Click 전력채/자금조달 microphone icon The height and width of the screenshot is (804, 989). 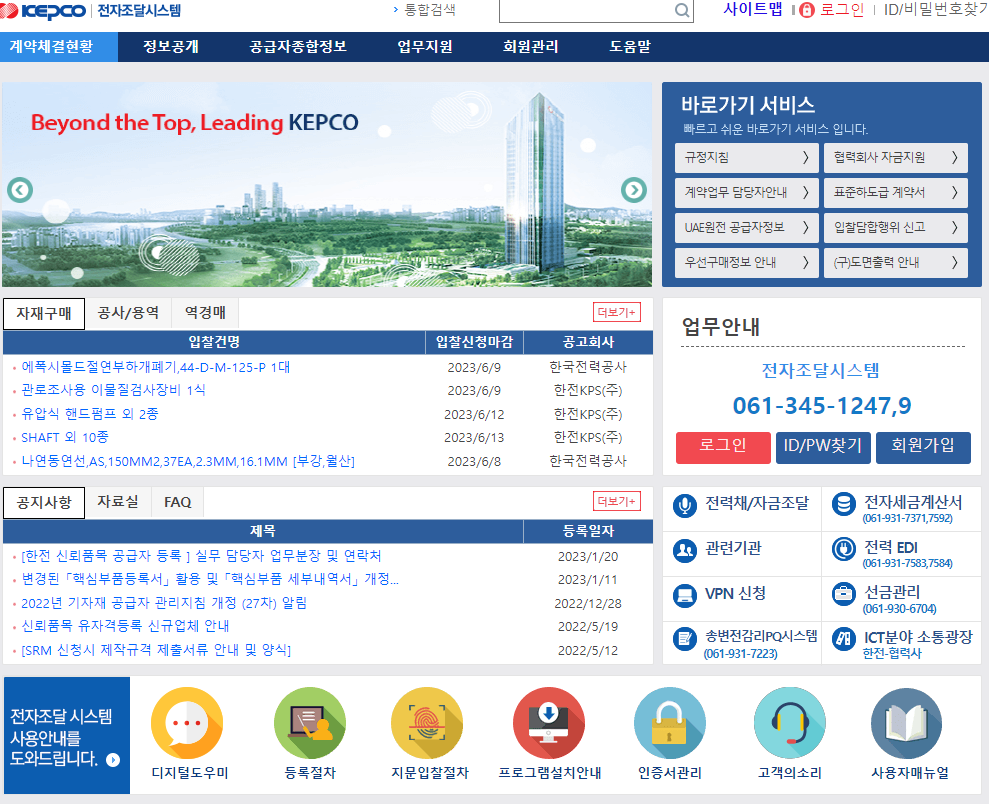[x=684, y=505]
